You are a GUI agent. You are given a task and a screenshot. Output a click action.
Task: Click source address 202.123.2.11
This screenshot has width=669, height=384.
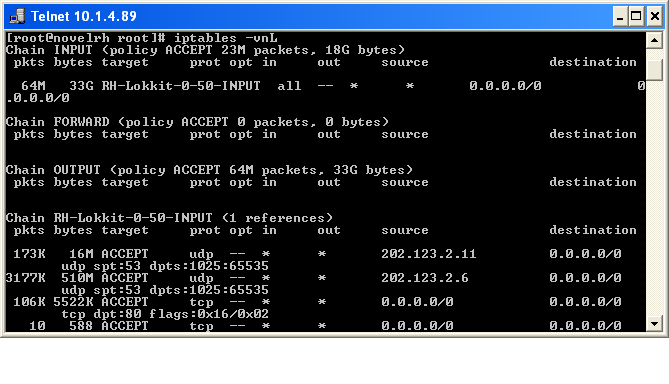coord(429,254)
